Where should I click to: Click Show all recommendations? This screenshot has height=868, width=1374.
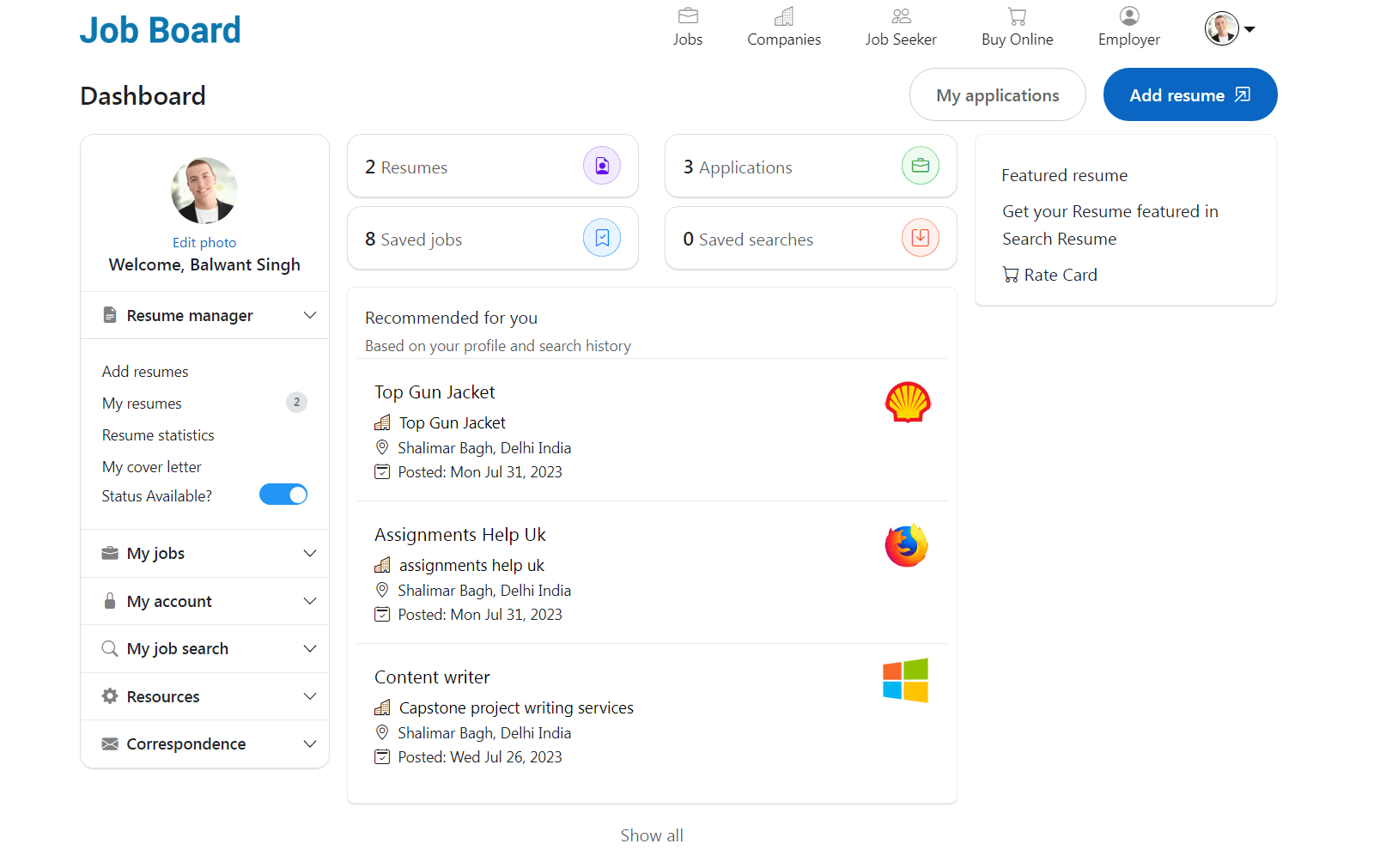tap(651, 835)
